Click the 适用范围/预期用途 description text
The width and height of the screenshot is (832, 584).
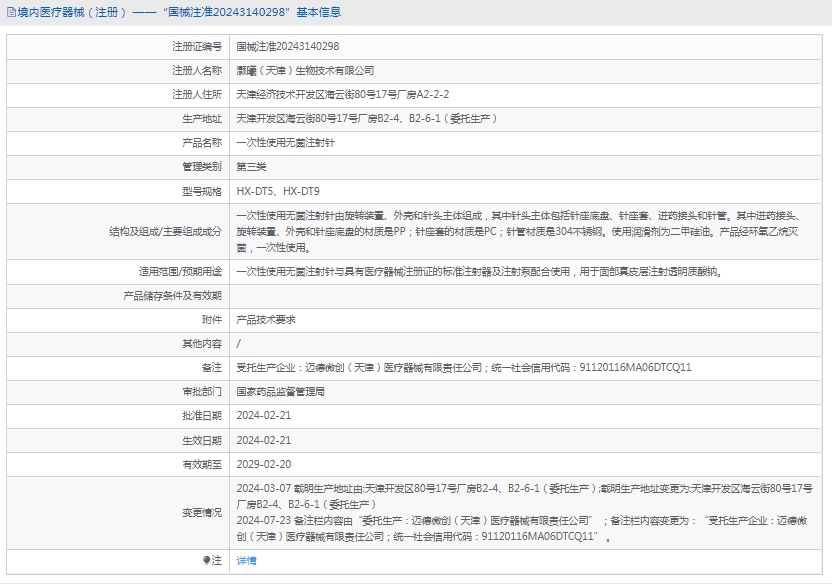pyautogui.click(x=478, y=271)
